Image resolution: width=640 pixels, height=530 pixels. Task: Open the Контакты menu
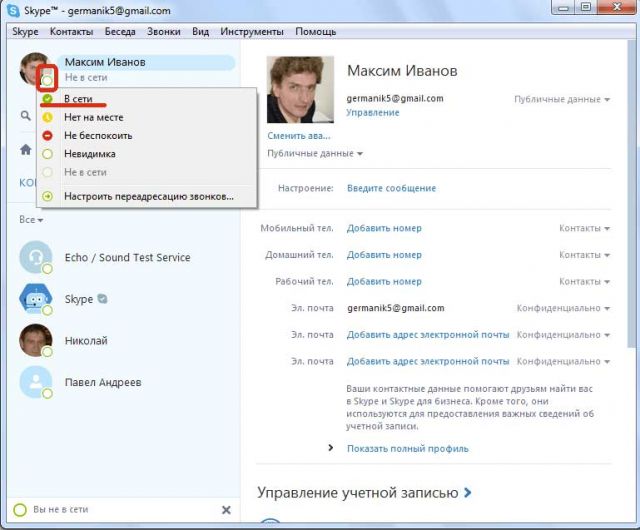71,31
